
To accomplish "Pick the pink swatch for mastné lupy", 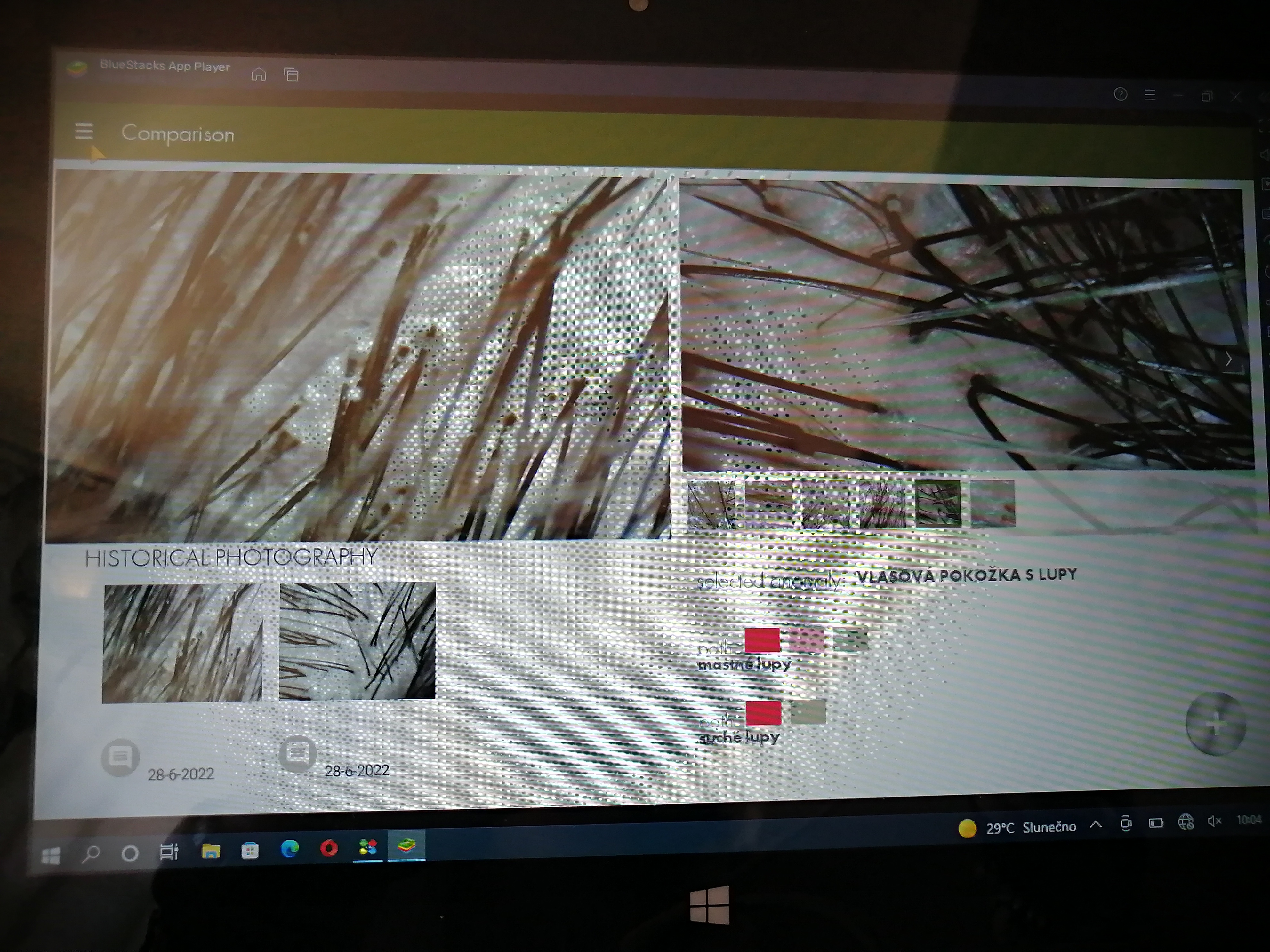I will pos(807,639).
